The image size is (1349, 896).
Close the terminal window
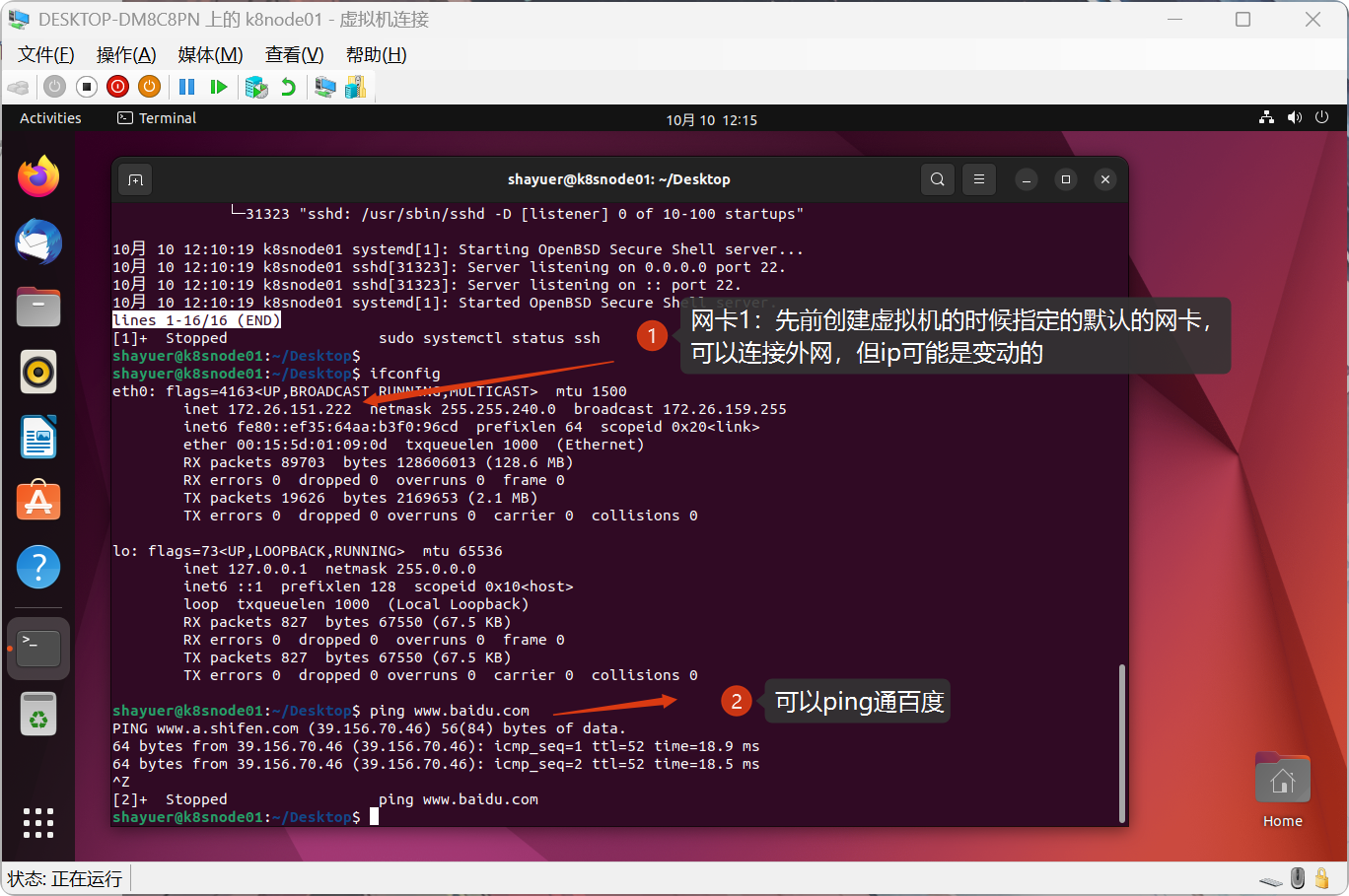tap(1105, 179)
